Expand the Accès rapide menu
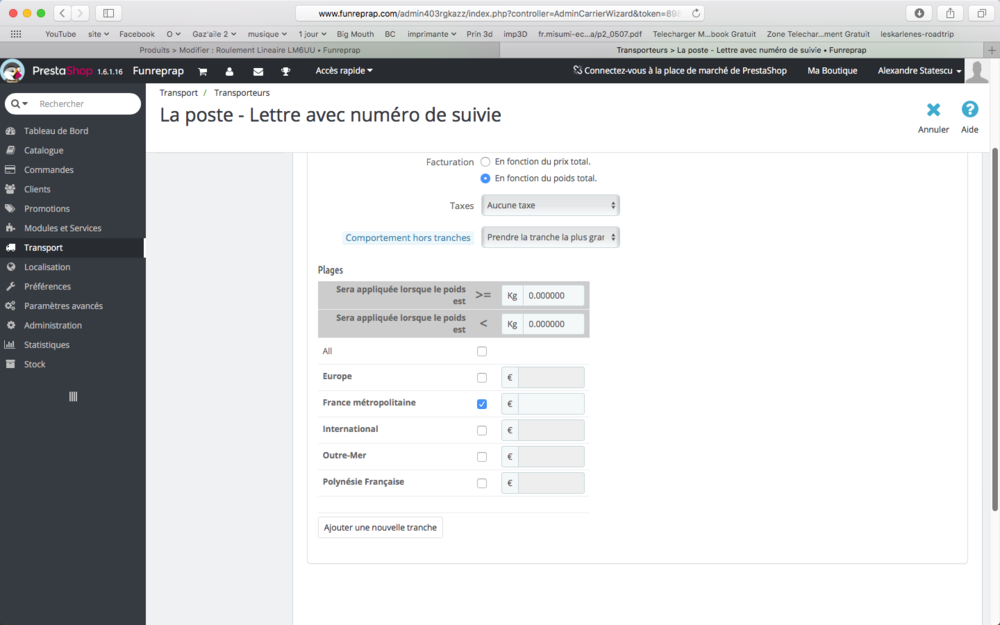Screen dimensions: 1000x625 click(344, 71)
